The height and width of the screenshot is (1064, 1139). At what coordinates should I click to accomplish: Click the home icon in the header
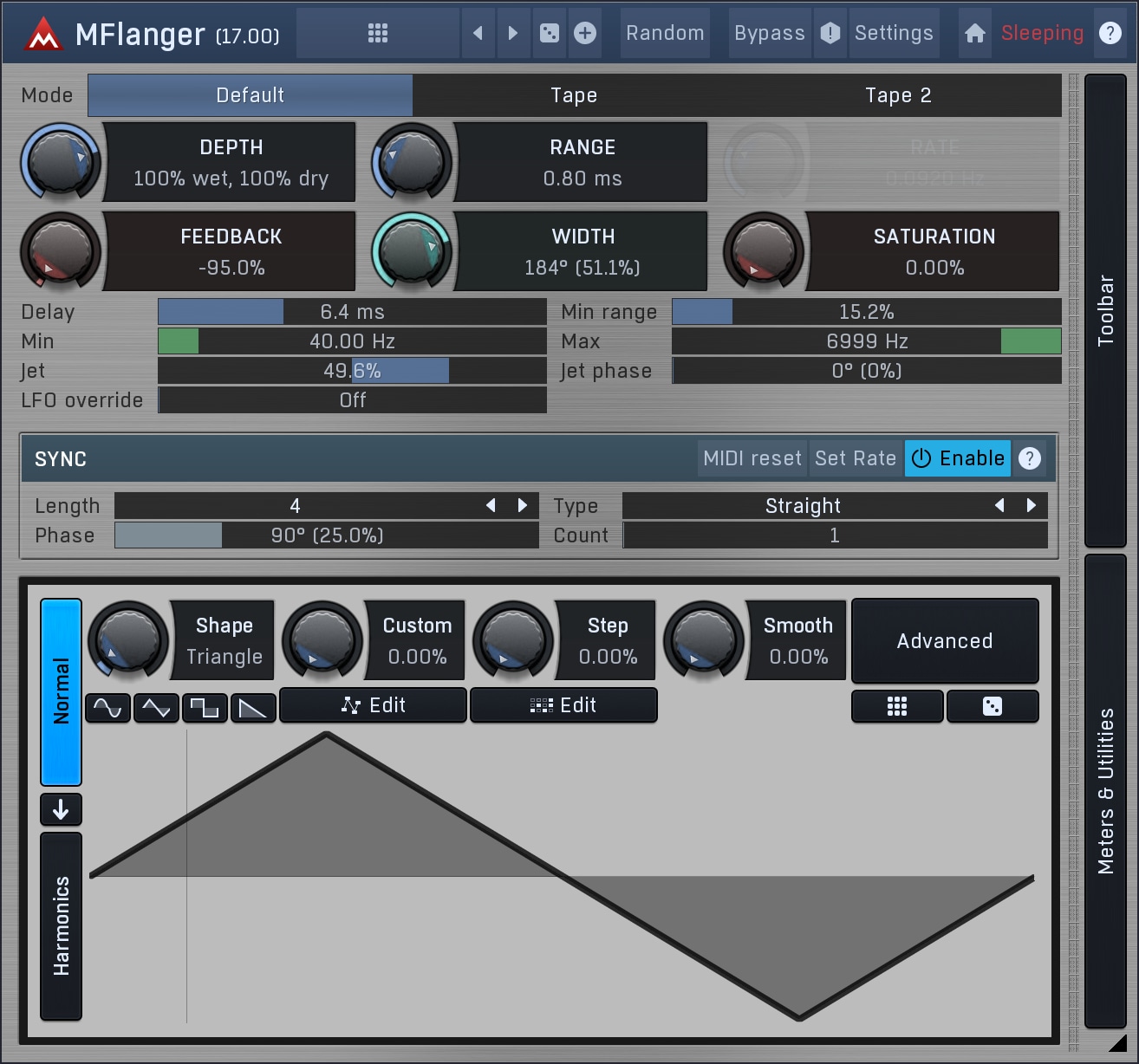coord(974,33)
